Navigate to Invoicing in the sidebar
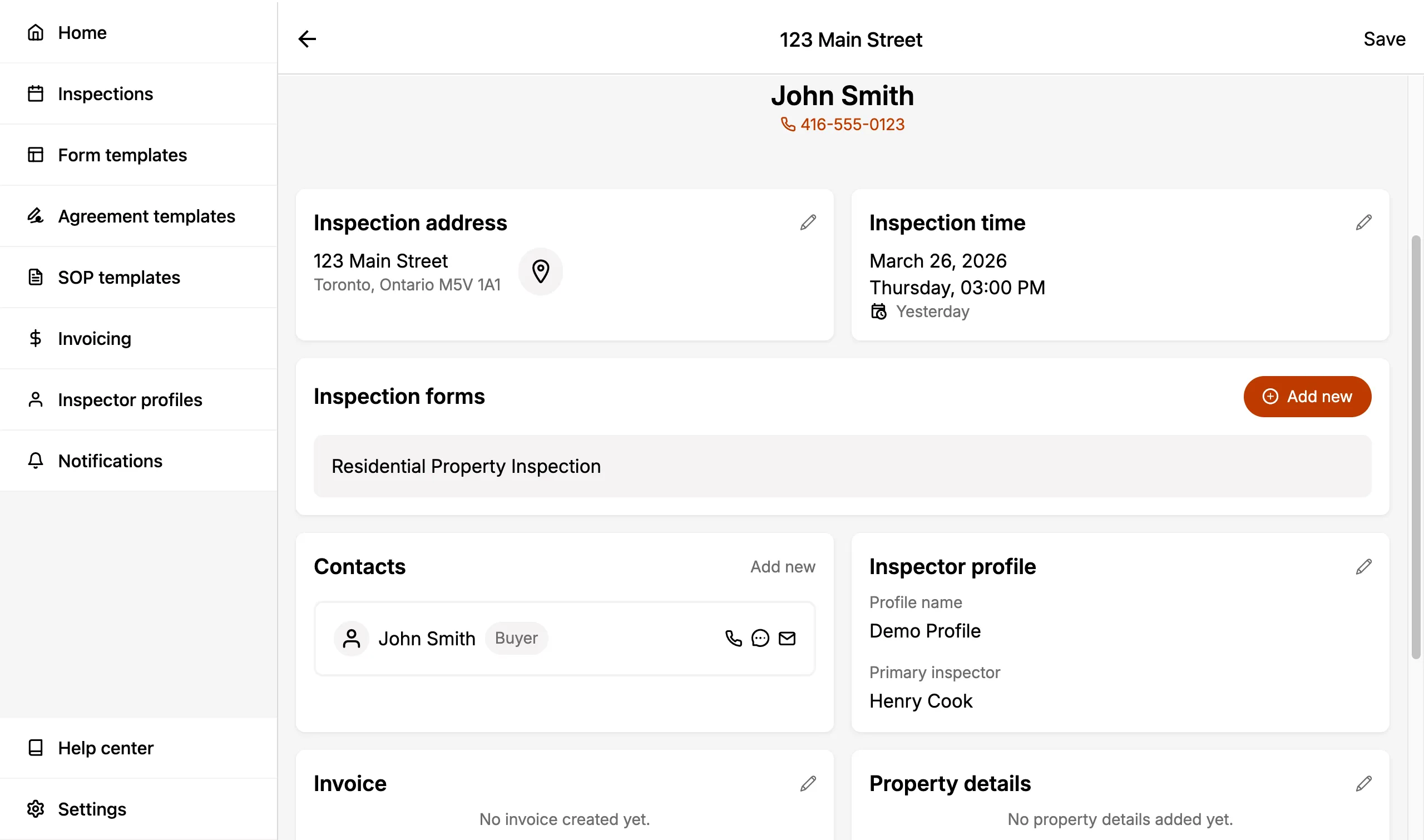The width and height of the screenshot is (1424, 840). point(139,338)
